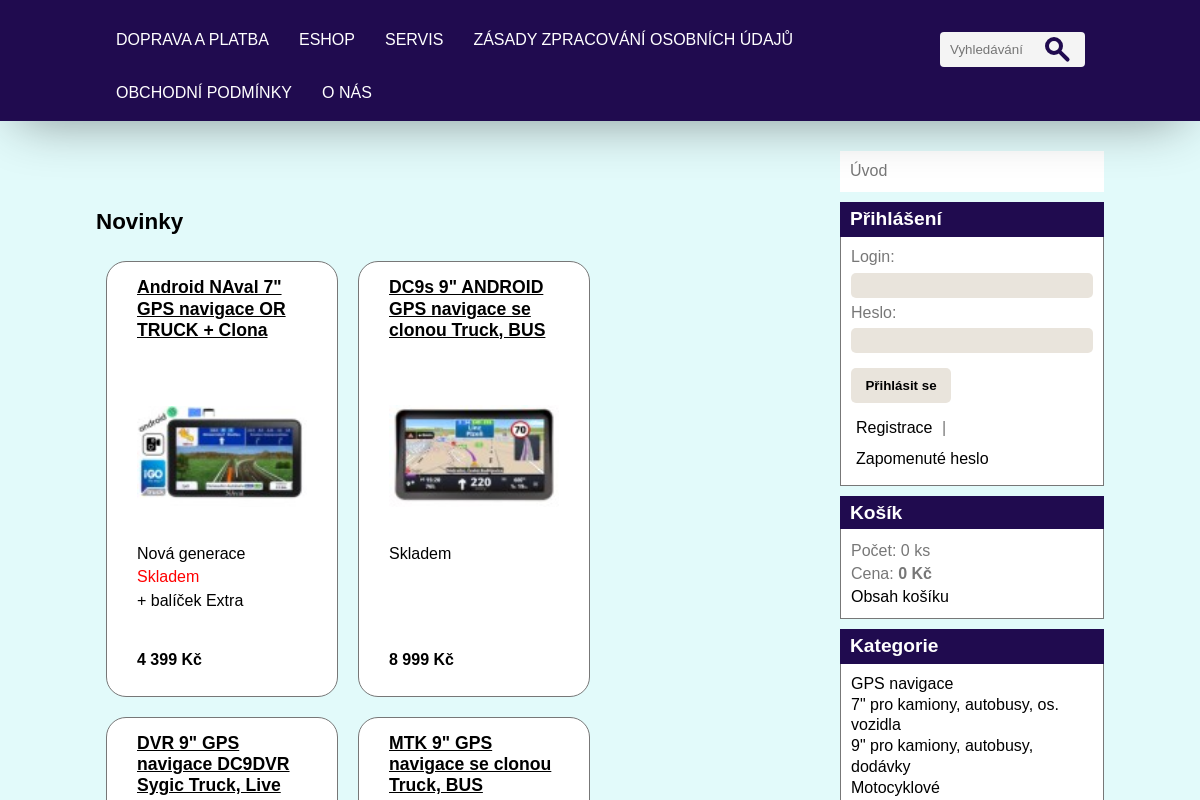Follow the Registrace link
This screenshot has height=800, width=1200.
pyautogui.click(x=893, y=428)
